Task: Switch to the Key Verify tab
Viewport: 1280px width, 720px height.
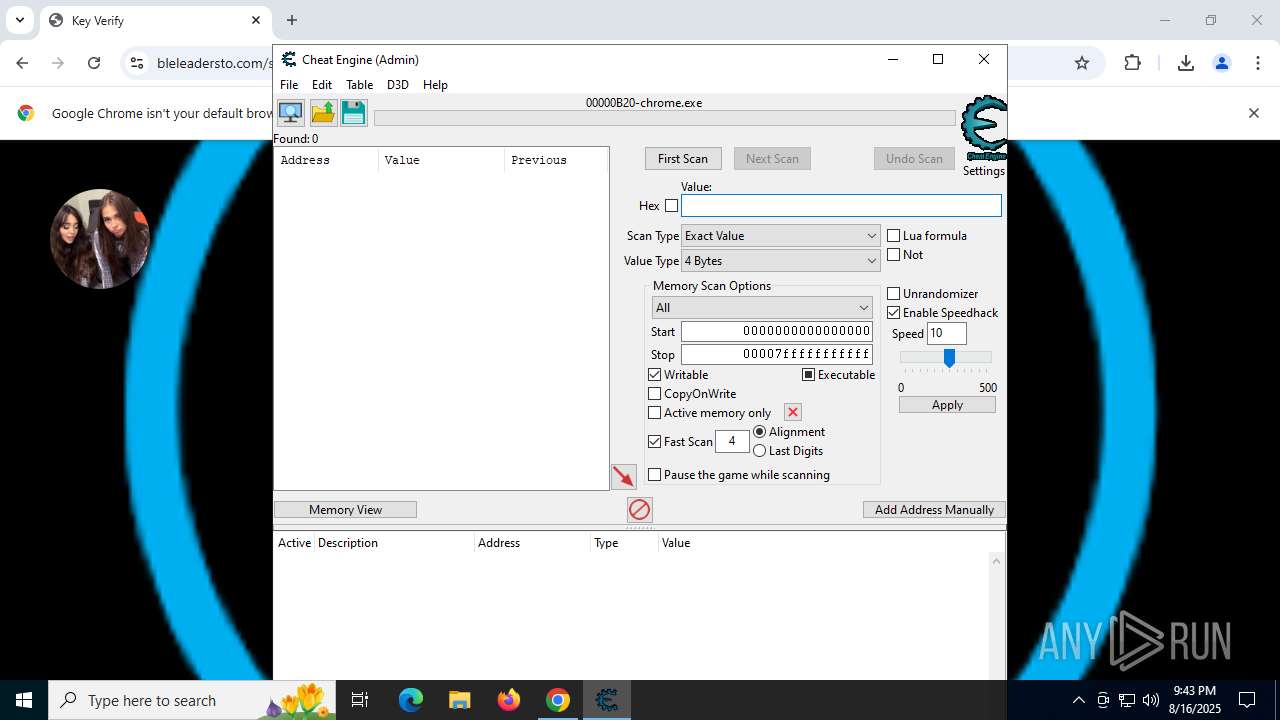Action: coord(155,20)
